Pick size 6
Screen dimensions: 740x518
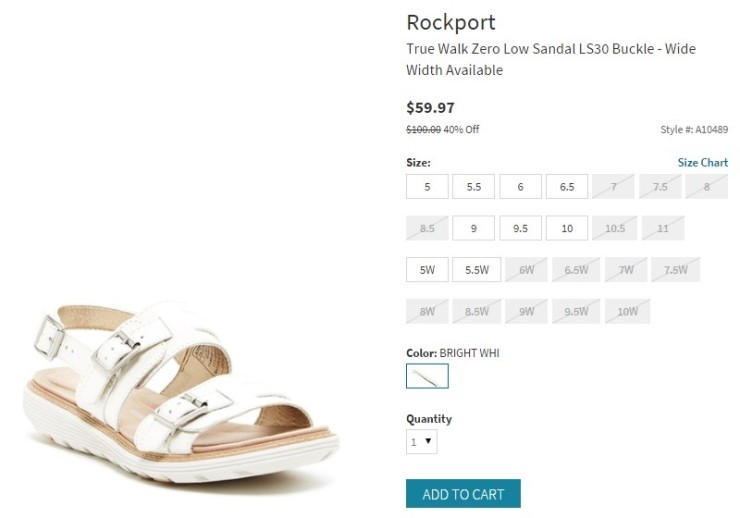520,187
